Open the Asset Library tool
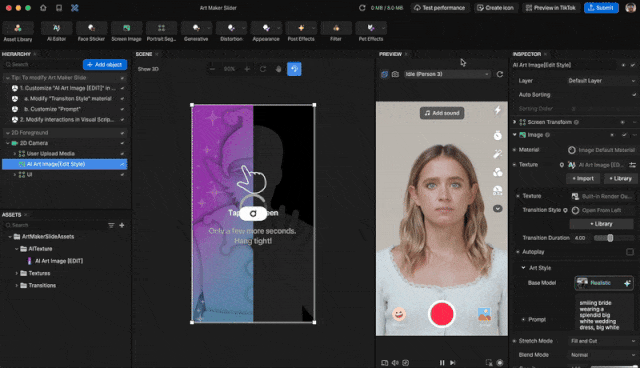Screen dimensions: 640x368 pos(18,32)
